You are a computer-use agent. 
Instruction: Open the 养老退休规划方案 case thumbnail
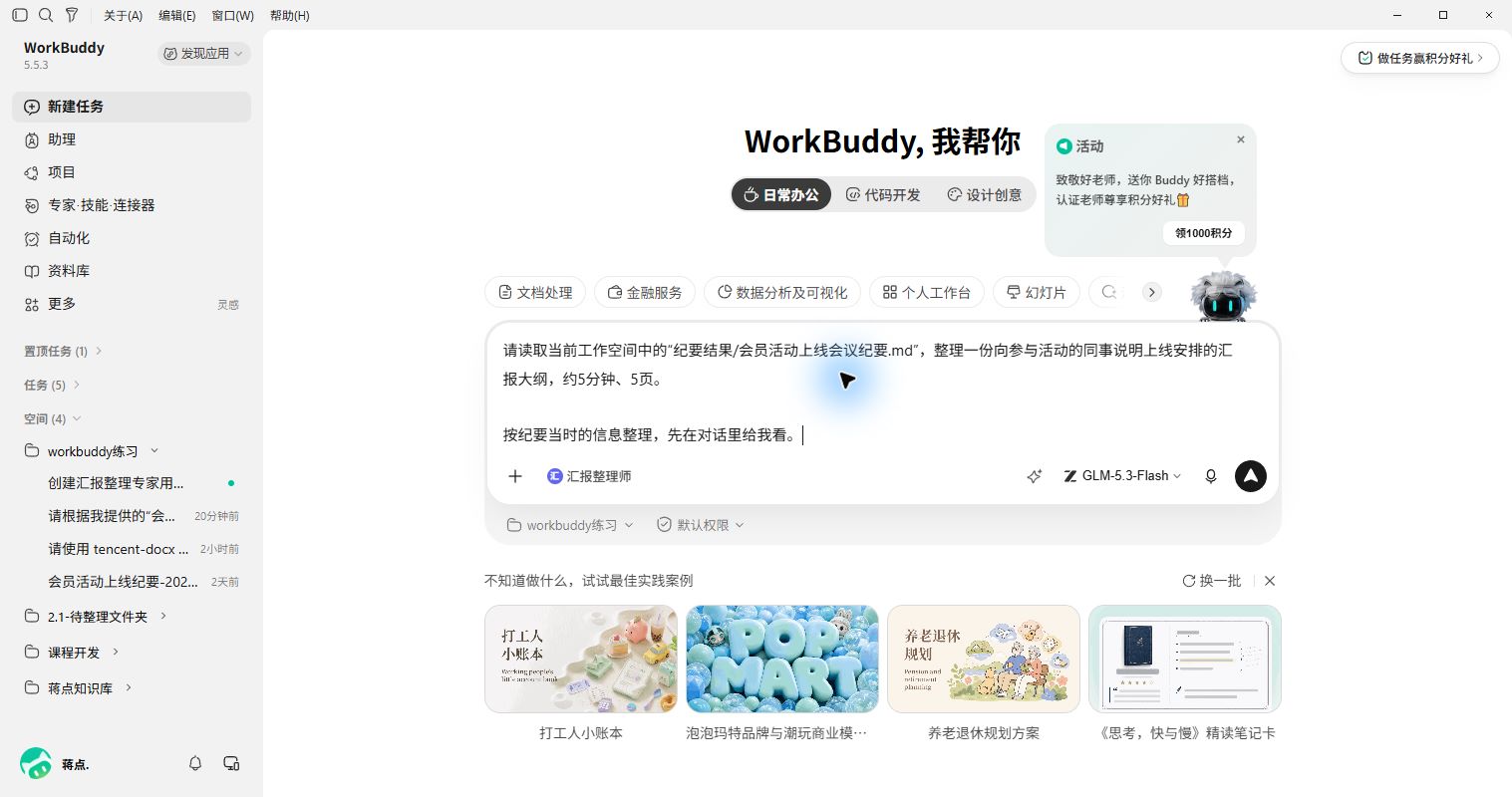(984, 660)
